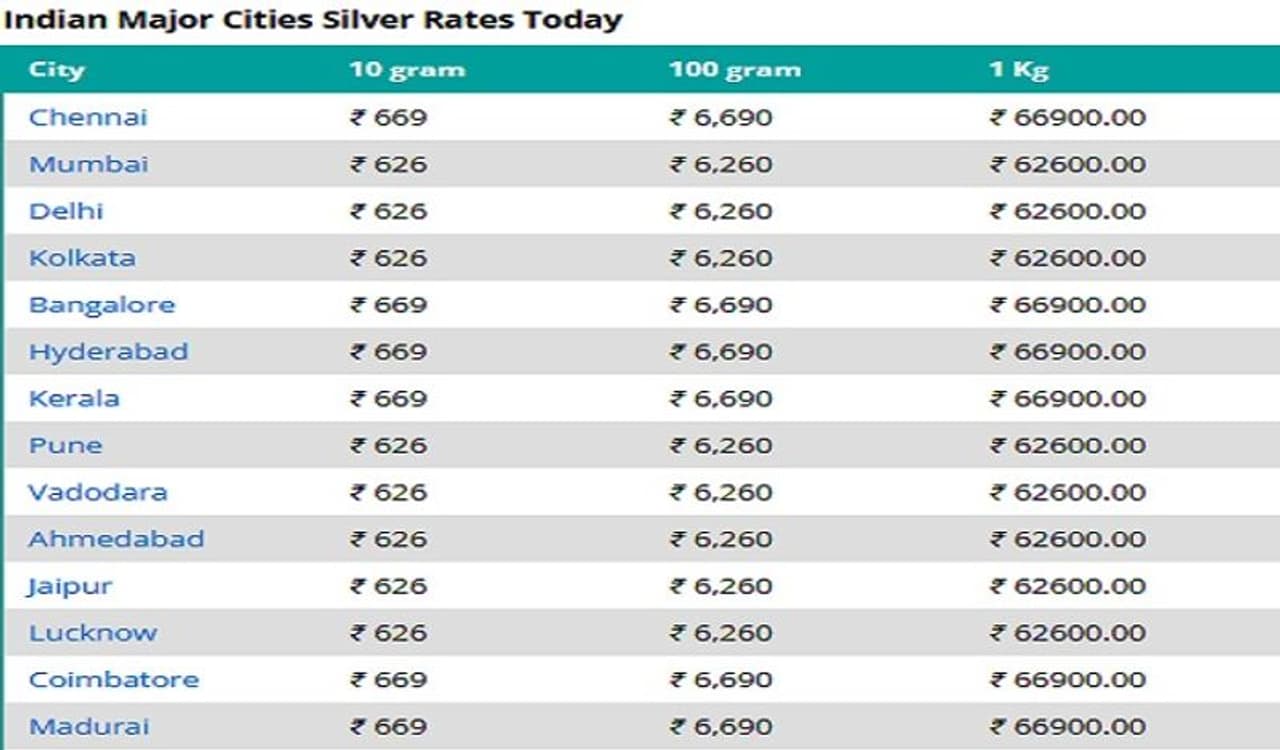Open the Kerala silver rate link
Viewport: 1280px width, 750px height.
tap(74, 398)
